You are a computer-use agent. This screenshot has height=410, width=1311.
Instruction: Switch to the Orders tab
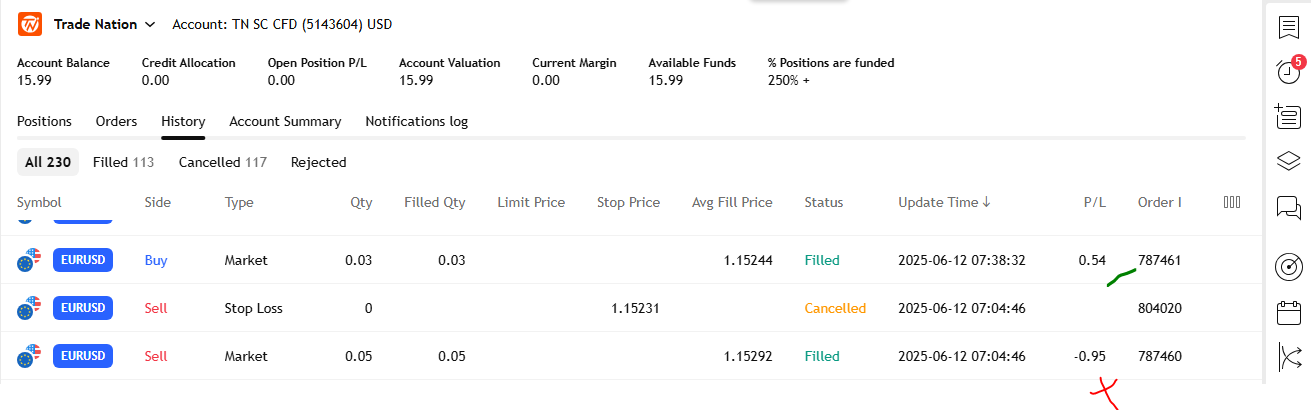116,121
